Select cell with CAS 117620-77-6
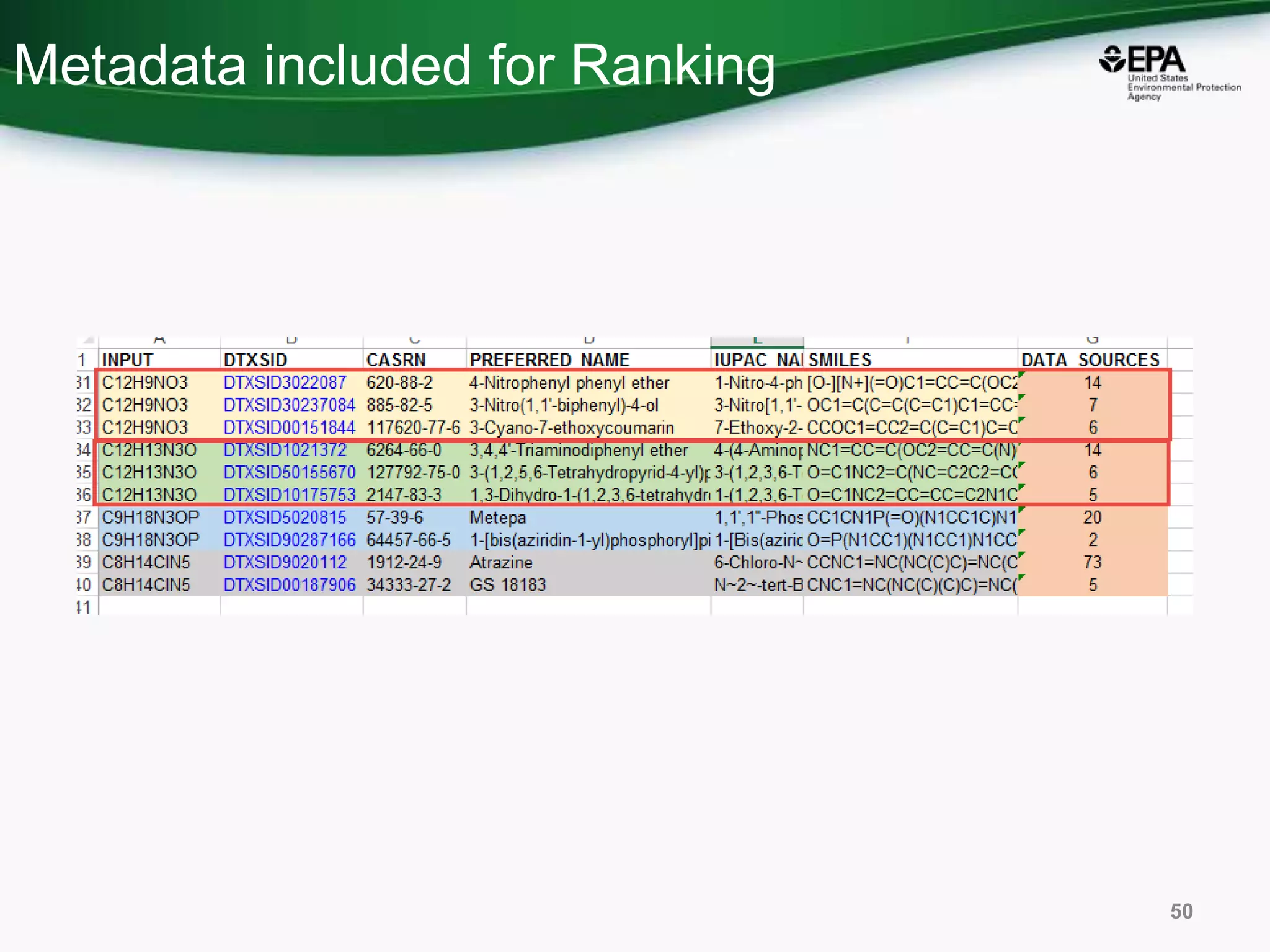This screenshot has height=952, width=1270. [414, 428]
